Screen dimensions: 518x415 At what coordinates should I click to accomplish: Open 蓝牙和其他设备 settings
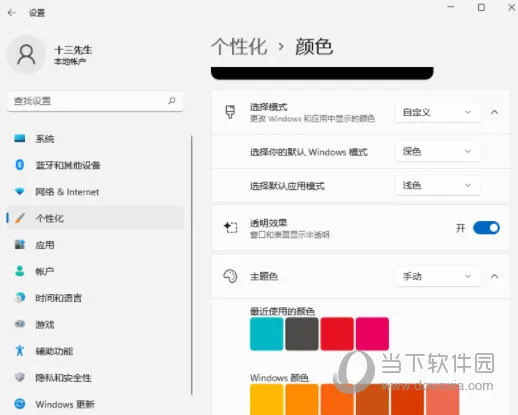[x=95, y=165]
